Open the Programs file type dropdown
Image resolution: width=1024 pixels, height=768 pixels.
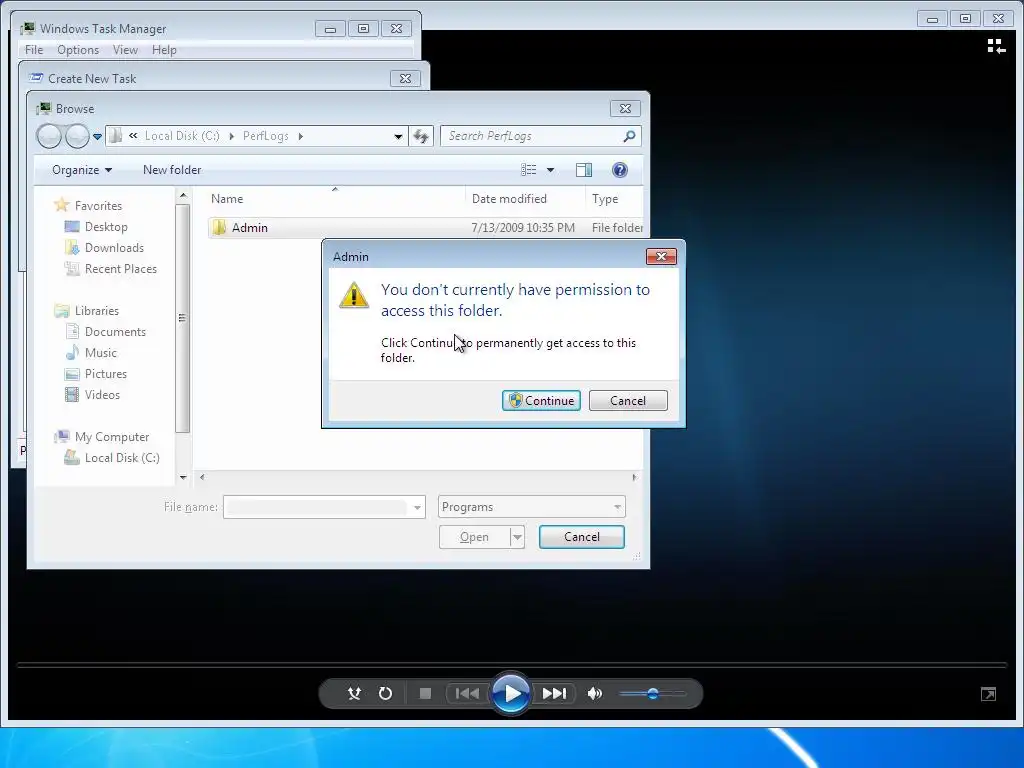532,507
